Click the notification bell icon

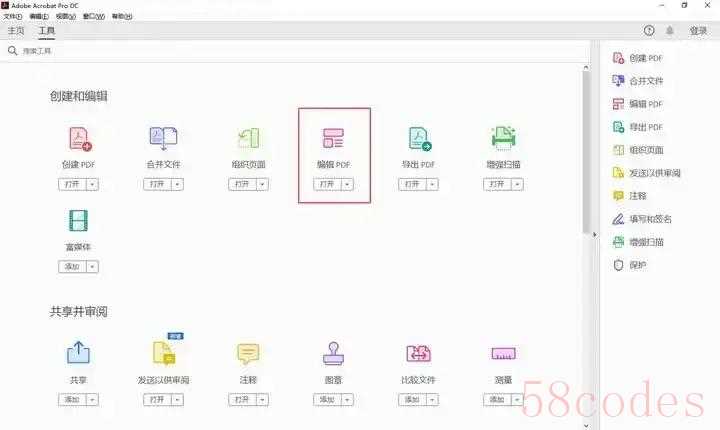(670, 31)
